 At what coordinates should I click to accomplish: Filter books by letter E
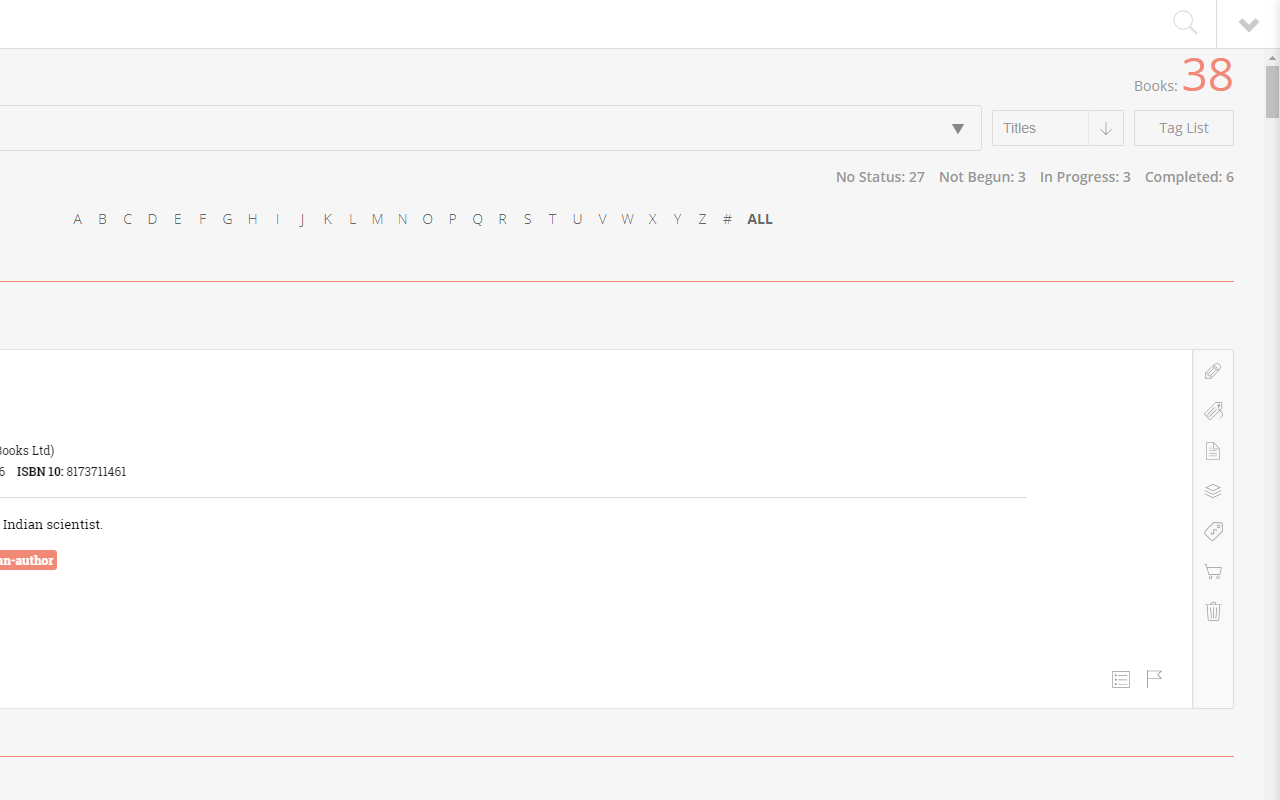click(177, 219)
